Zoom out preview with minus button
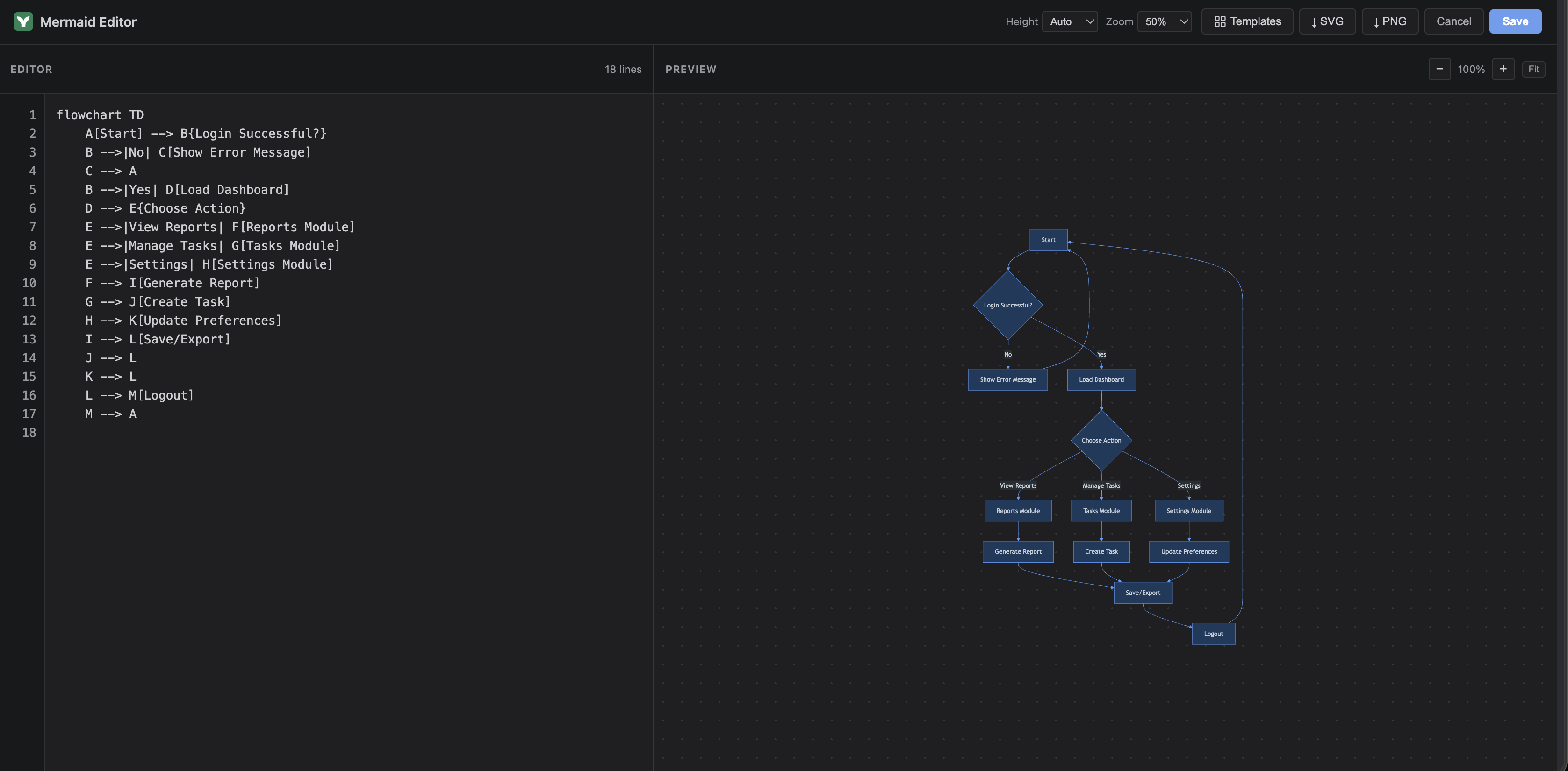The height and width of the screenshot is (771, 1568). pyautogui.click(x=1439, y=69)
